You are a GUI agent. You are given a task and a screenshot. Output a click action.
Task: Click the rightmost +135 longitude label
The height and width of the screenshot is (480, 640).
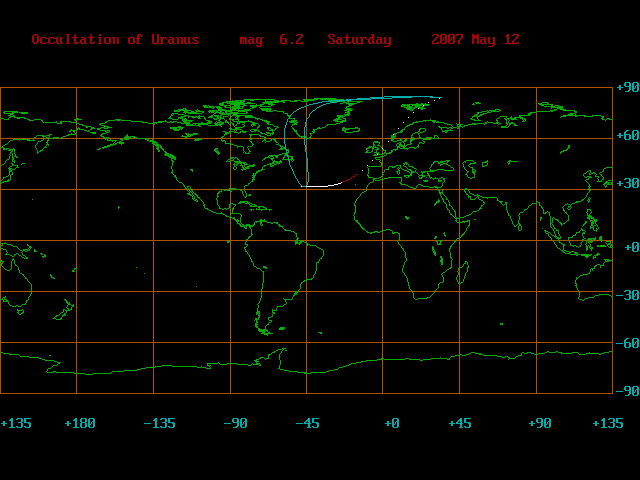[608, 423]
